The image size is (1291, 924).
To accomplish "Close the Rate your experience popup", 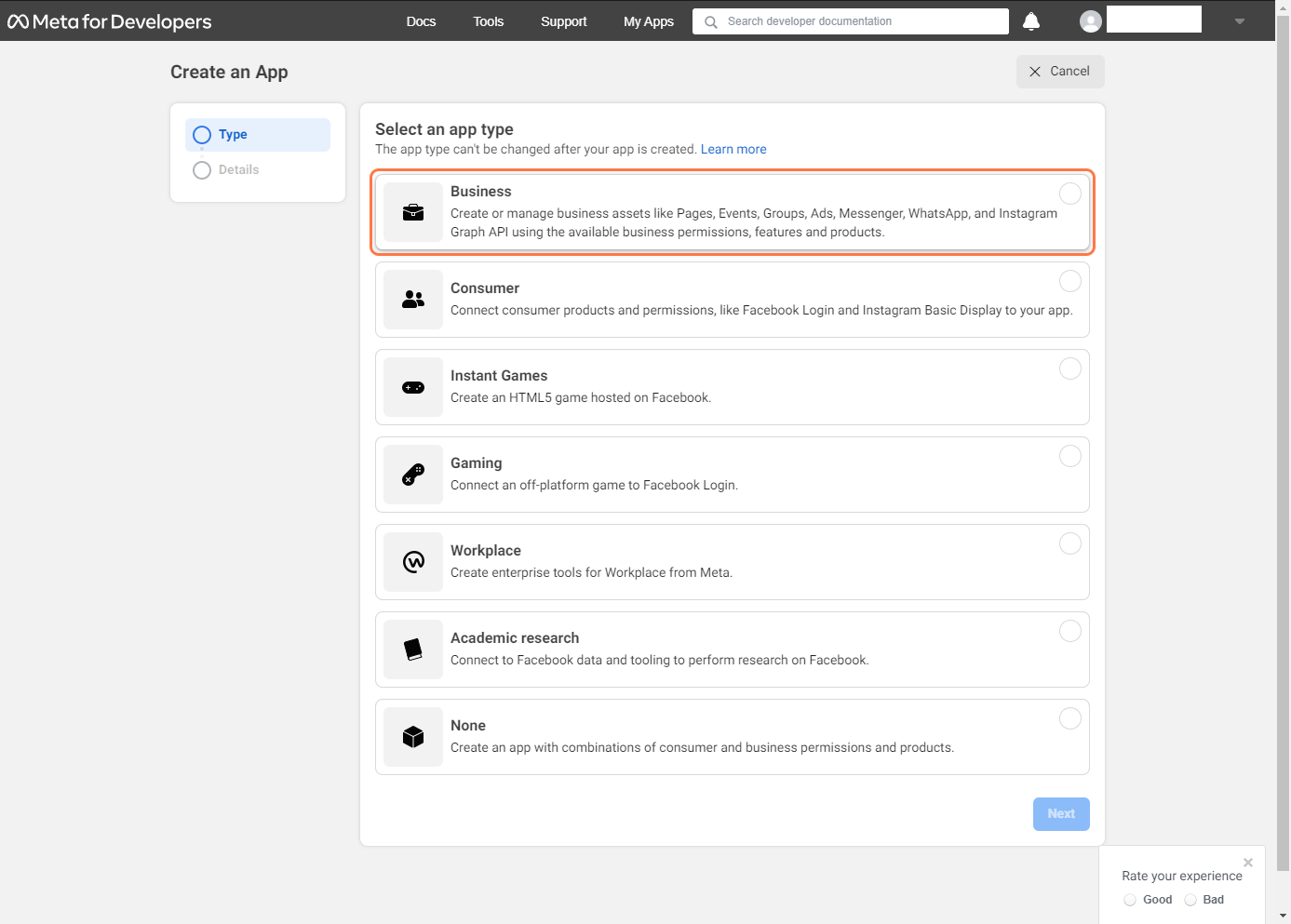I will coord(1248,863).
